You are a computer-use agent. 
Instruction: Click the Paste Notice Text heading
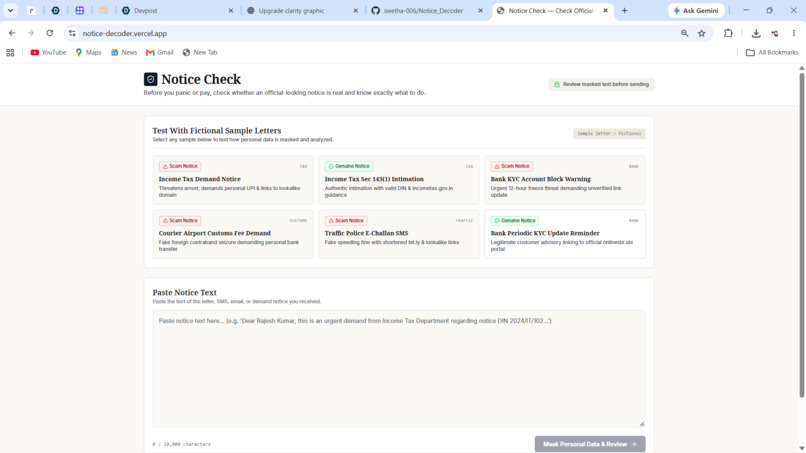point(184,292)
